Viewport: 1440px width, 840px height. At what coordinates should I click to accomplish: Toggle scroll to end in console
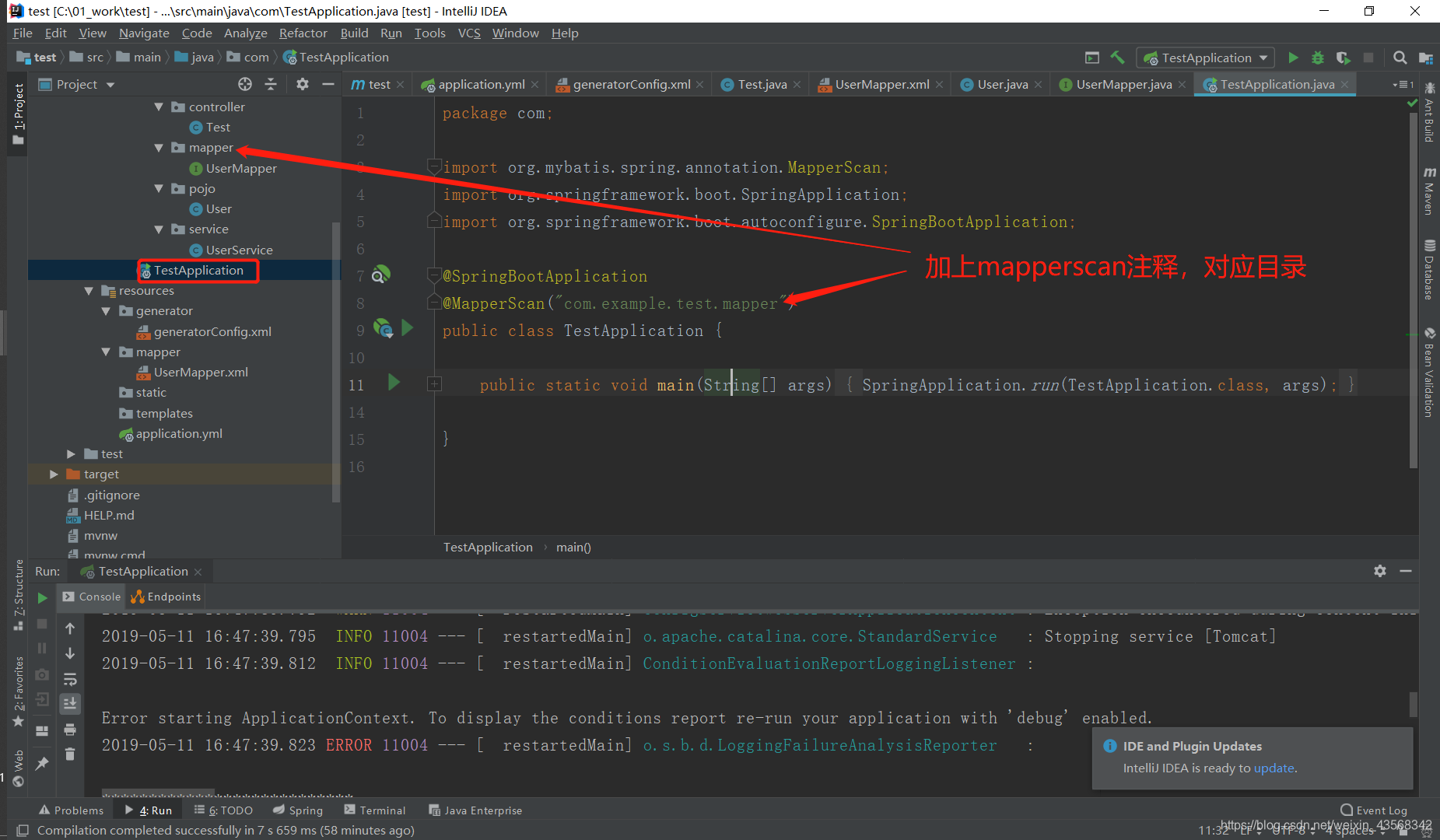[x=70, y=704]
